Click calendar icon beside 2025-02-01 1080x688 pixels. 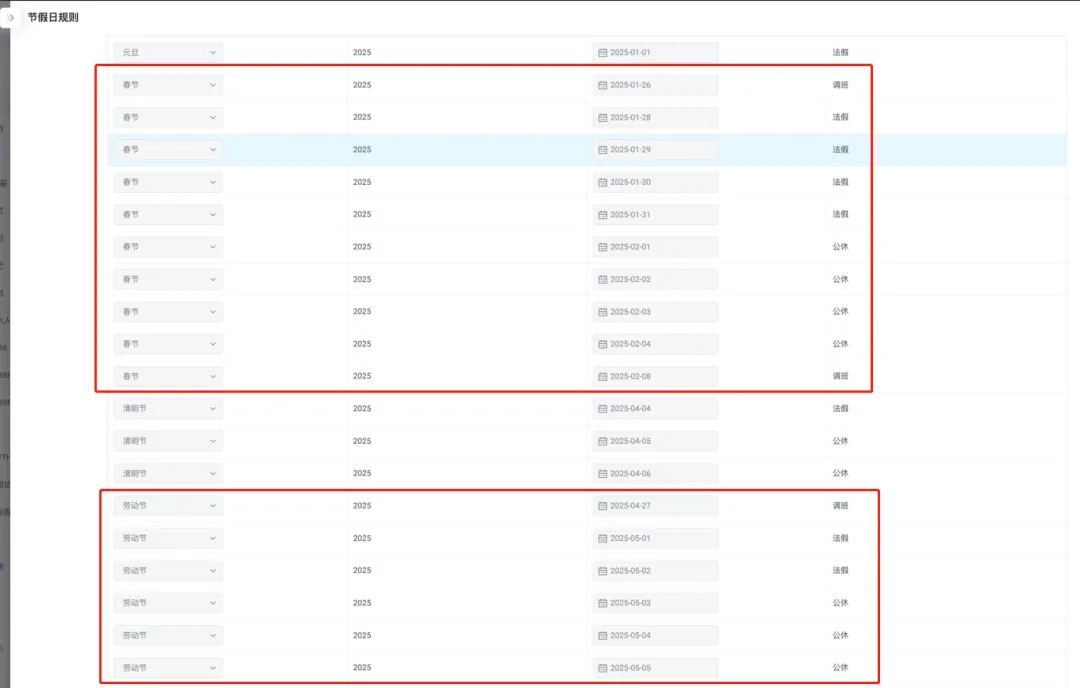click(x=602, y=247)
